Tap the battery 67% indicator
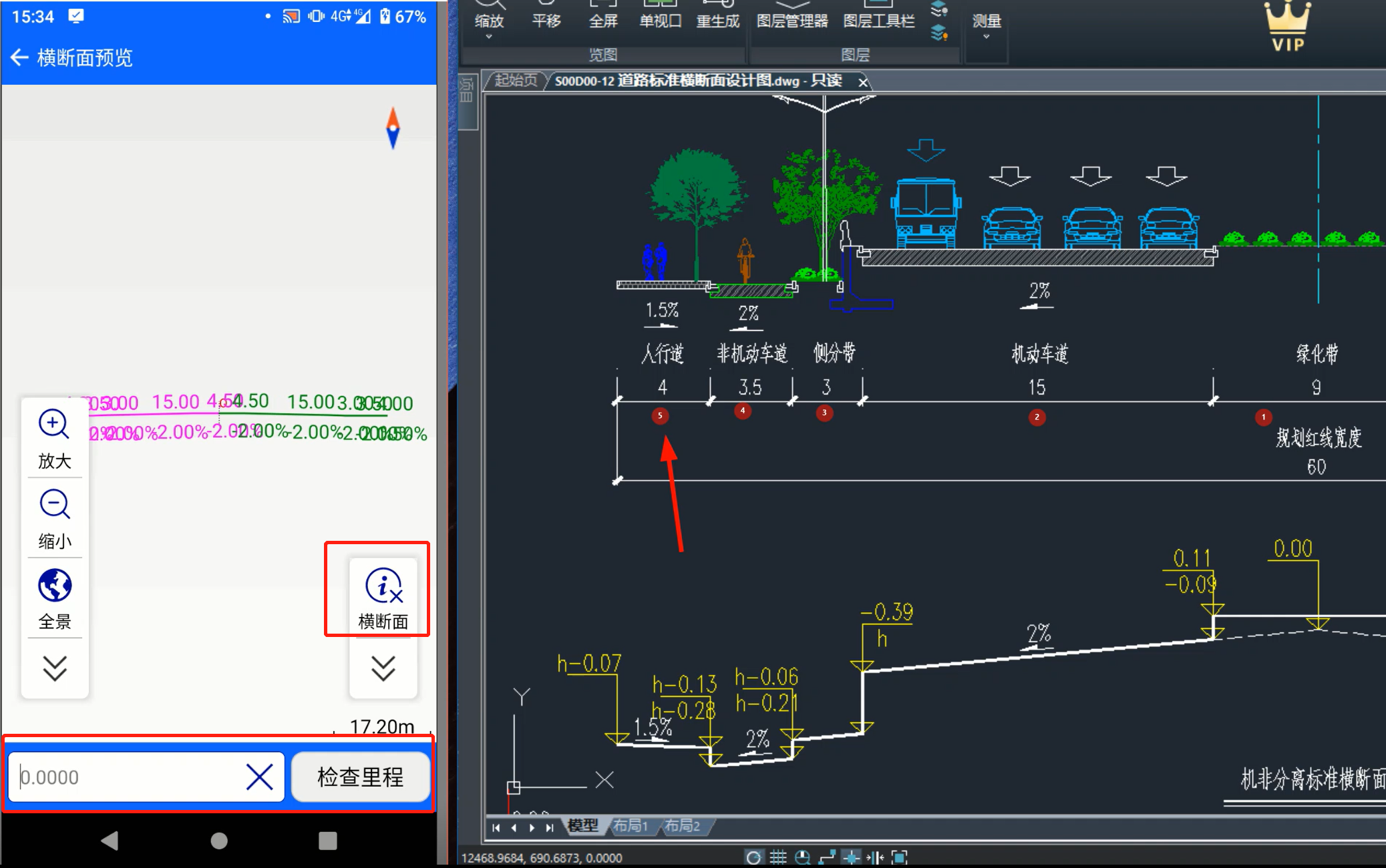This screenshot has width=1386, height=868. [403, 16]
